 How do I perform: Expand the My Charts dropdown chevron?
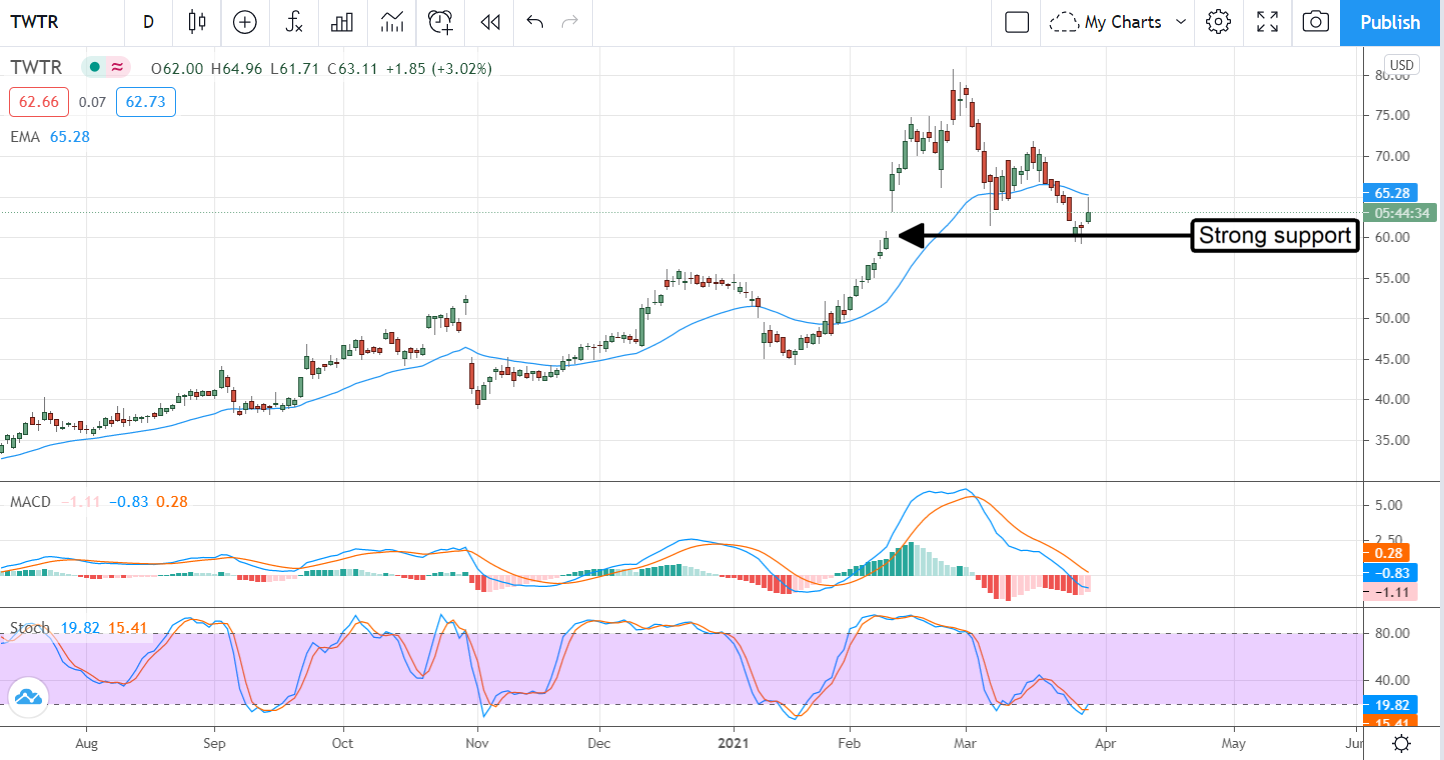point(1182,22)
